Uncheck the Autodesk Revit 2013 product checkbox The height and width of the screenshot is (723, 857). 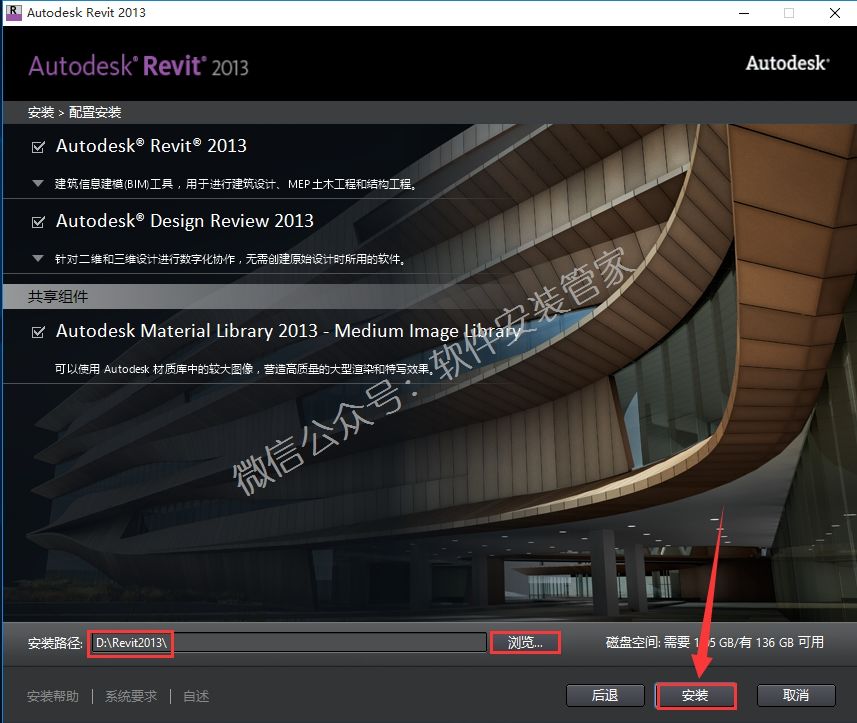tap(38, 147)
